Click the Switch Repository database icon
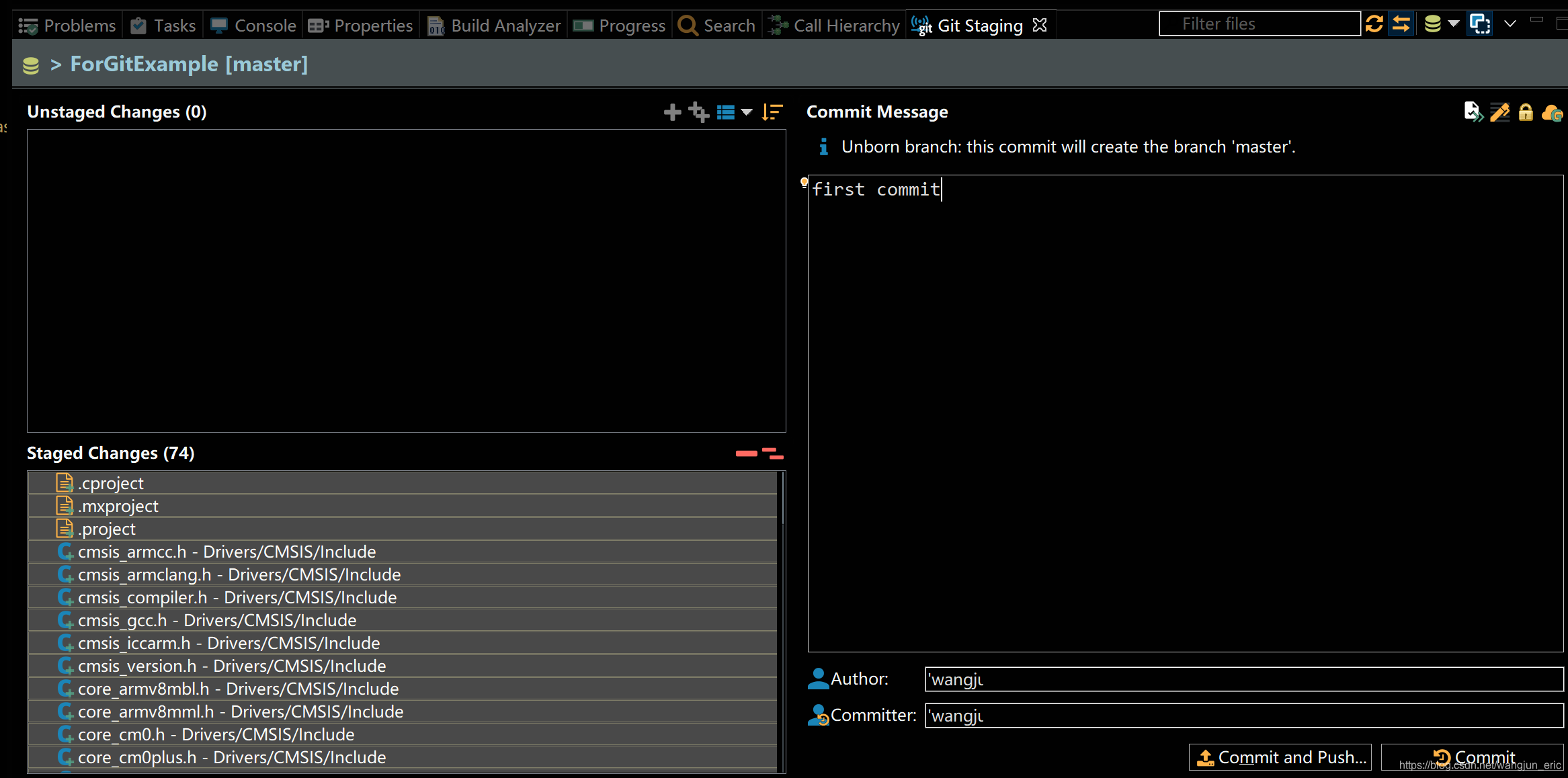The width and height of the screenshot is (1568, 778). point(1432,24)
